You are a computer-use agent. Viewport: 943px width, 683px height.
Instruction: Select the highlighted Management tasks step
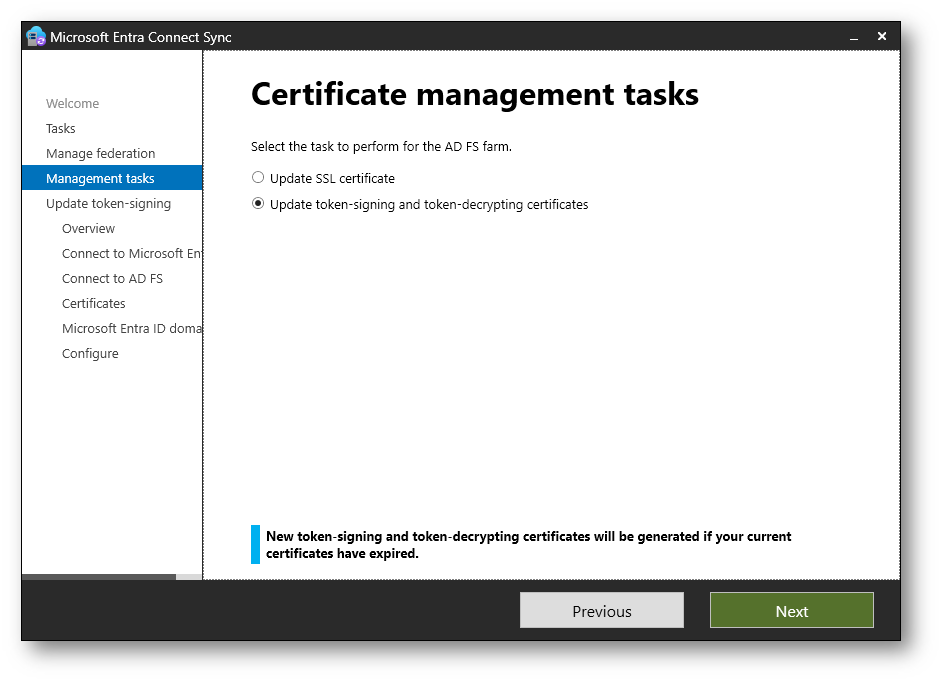click(100, 178)
